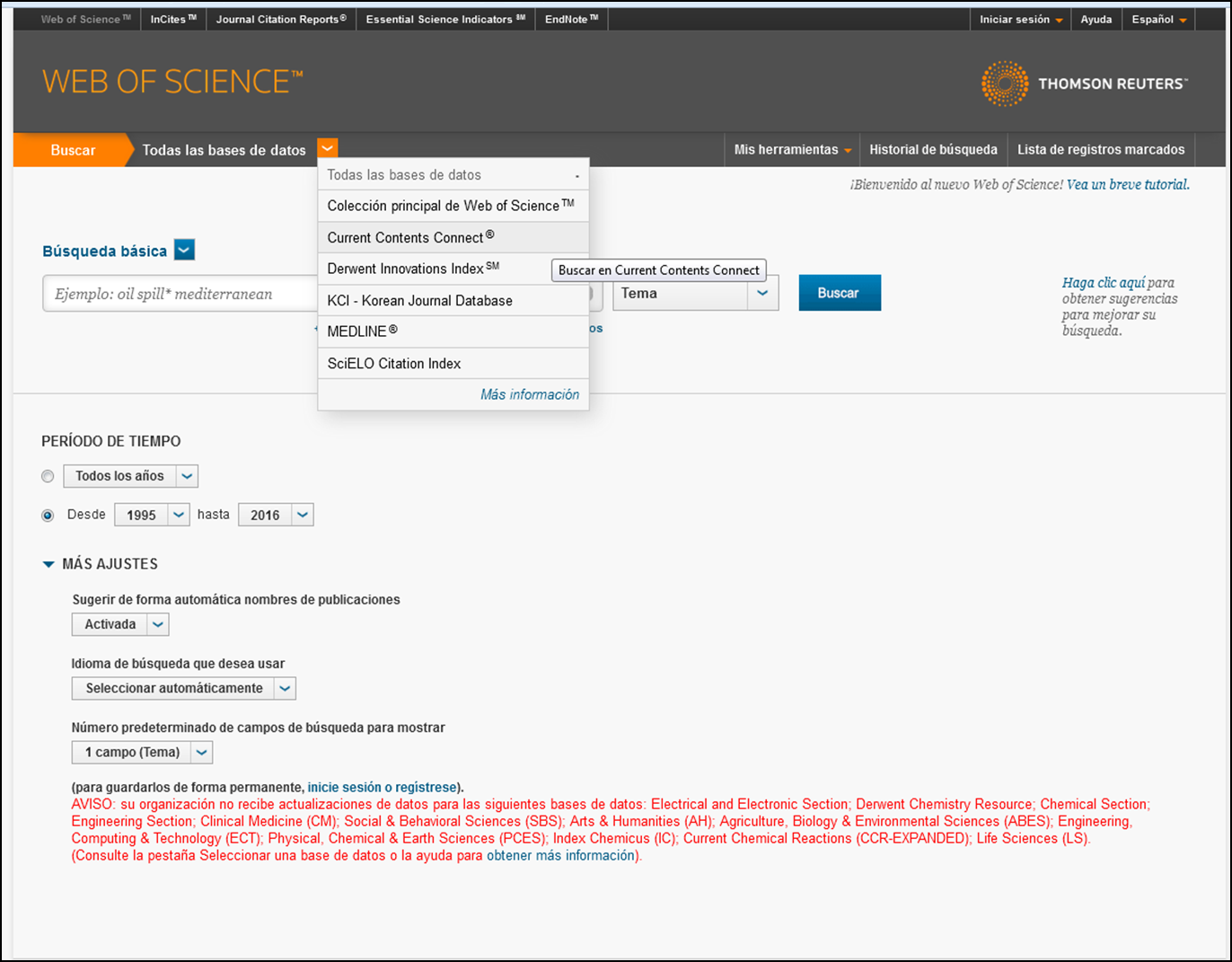Click the Ayuda link
Image resolution: width=1232 pixels, height=962 pixels.
pyautogui.click(x=1096, y=19)
